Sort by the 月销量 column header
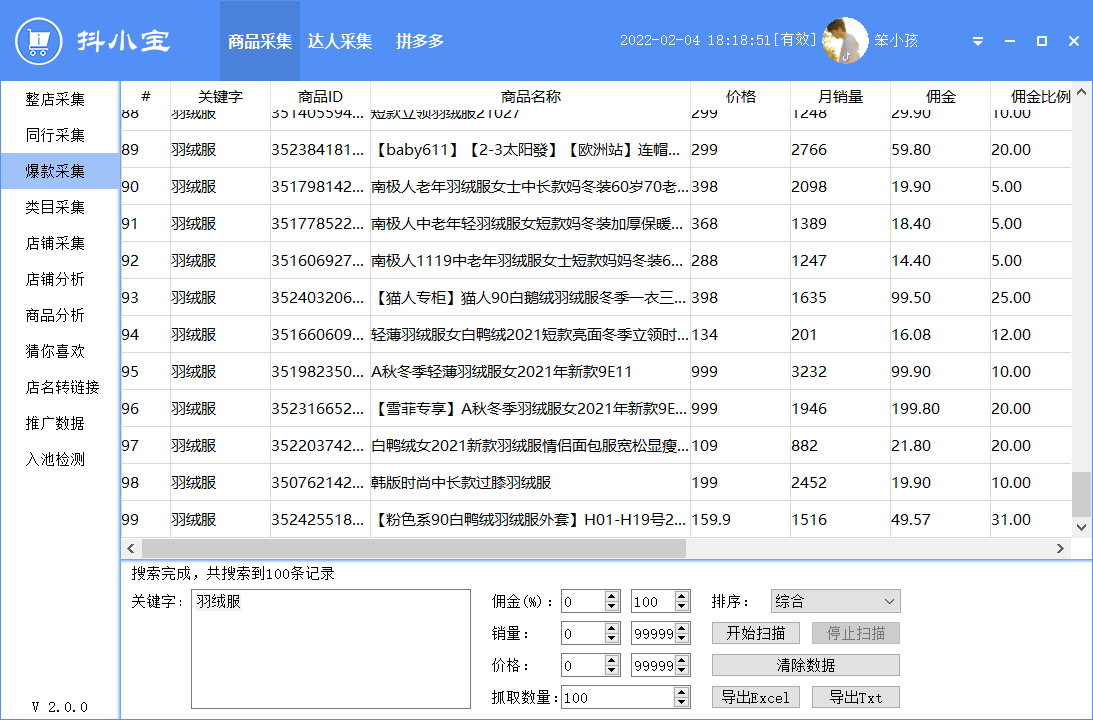 pyautogui.click(x=840, y=97)
